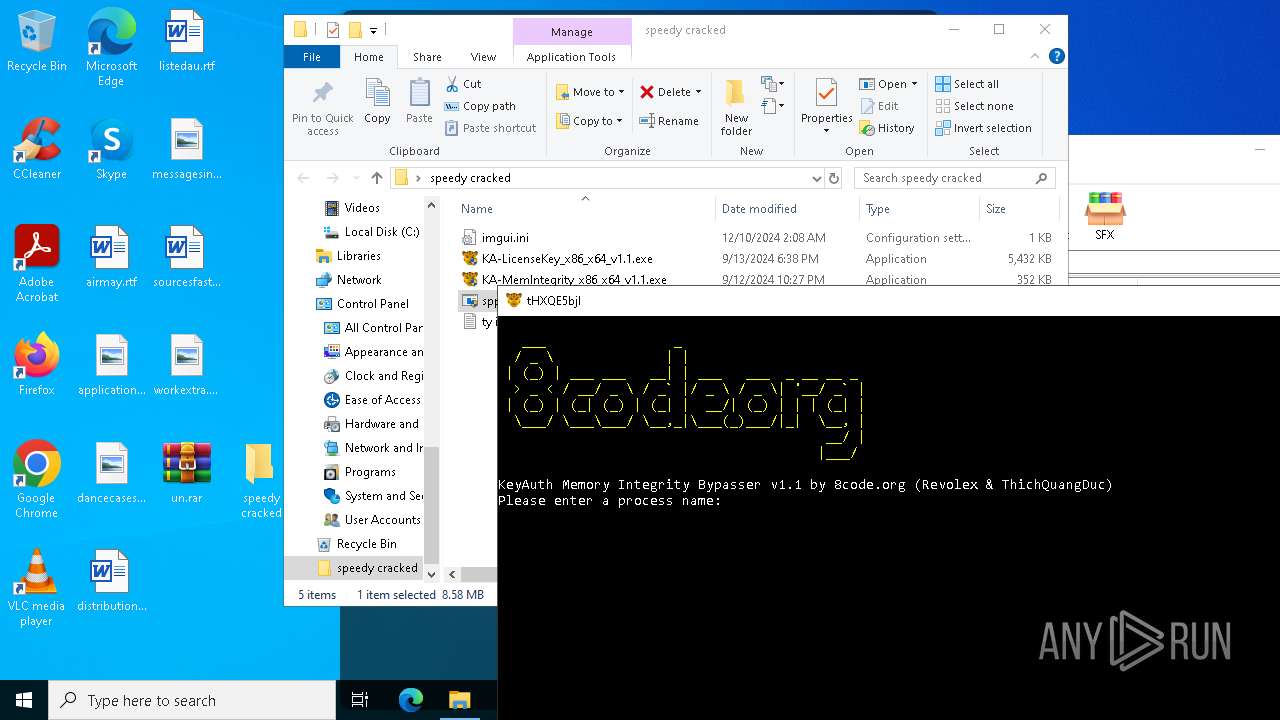1280x720 pixels.
Task: Click the Windows Start button
Action: pos(24,700)
